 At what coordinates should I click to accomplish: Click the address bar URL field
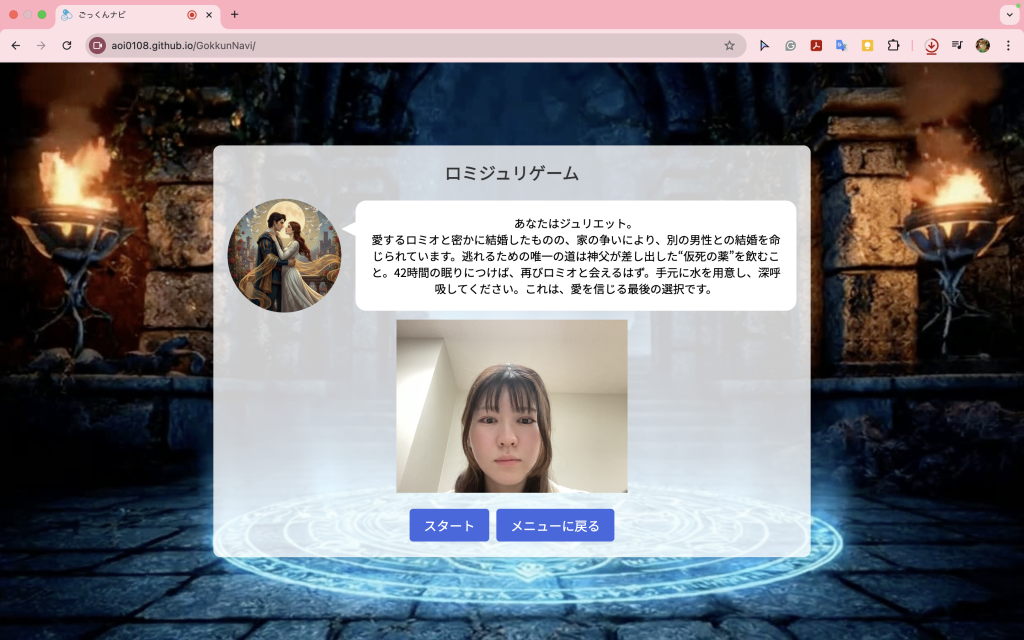pyautogui.click(x=400, y=45)
